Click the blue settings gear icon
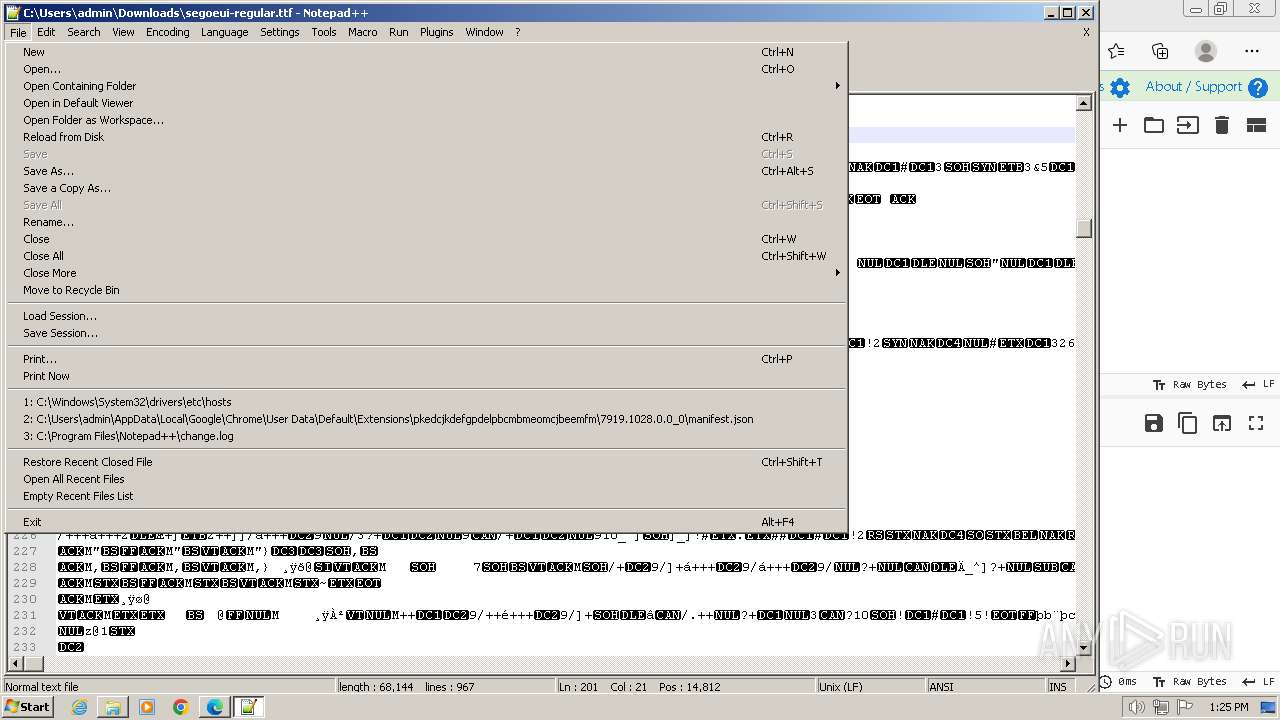The height and width of the screenshot is (720, 1280). pyautogui.click(x=1120, y=88)
